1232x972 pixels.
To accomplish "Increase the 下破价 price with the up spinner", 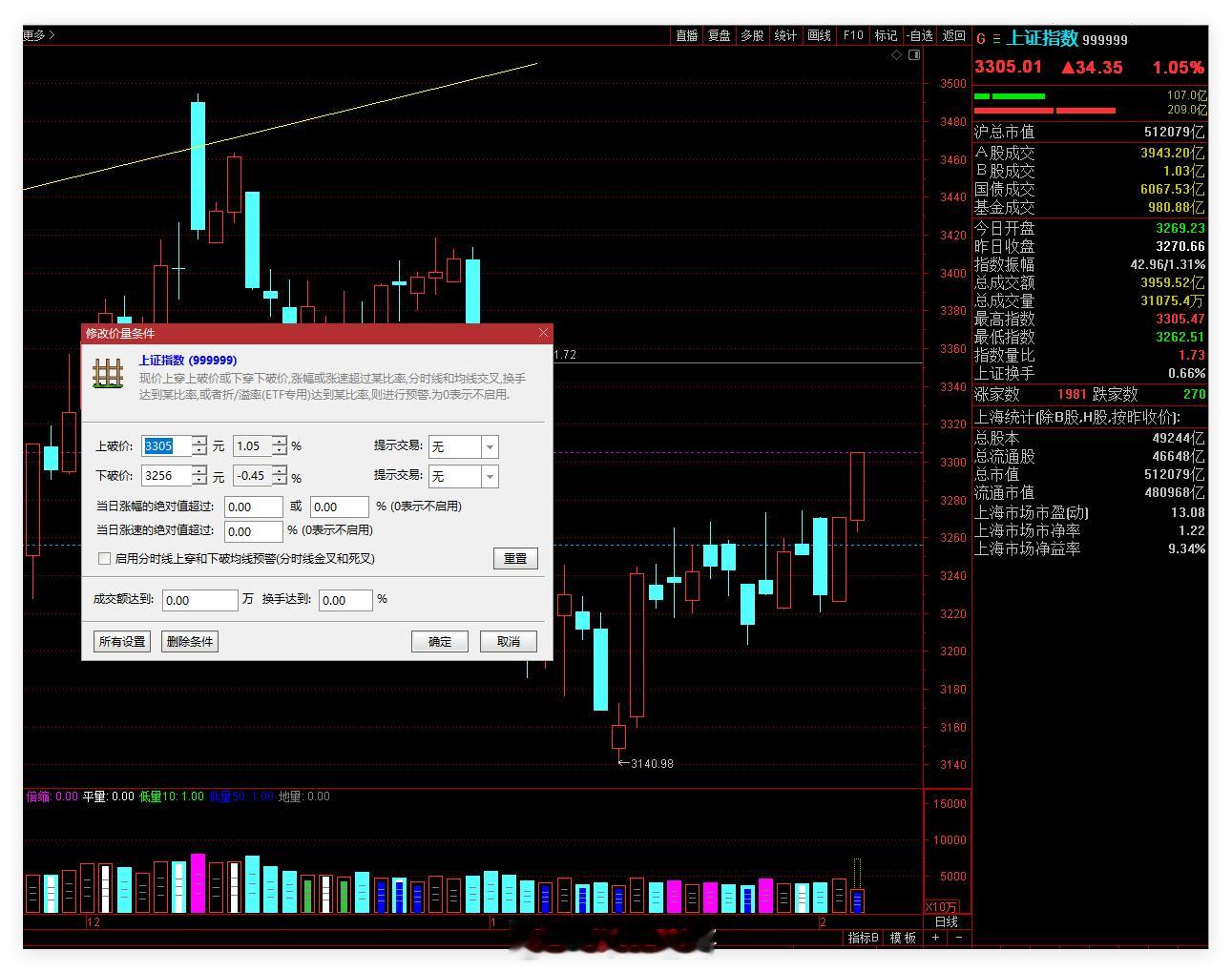I will tap(198, 470).
